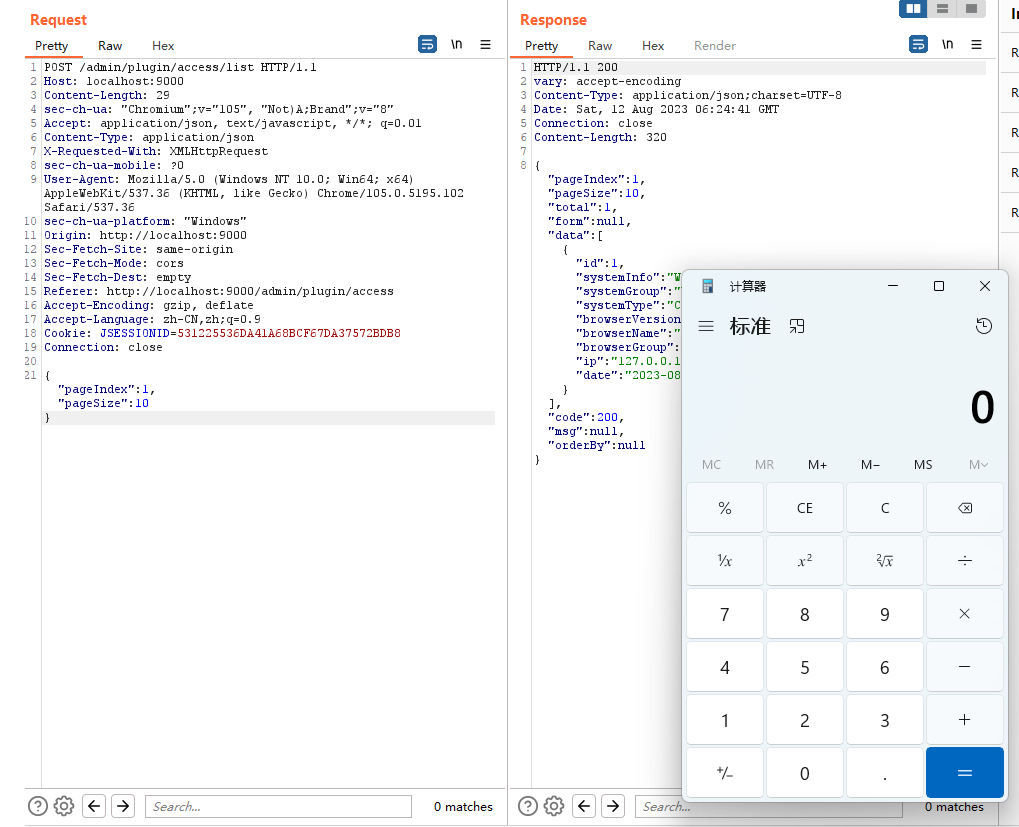This screenshot has width=1019, height=827.
Task: Expand the first Inspector section
Action: [1010, 51]
